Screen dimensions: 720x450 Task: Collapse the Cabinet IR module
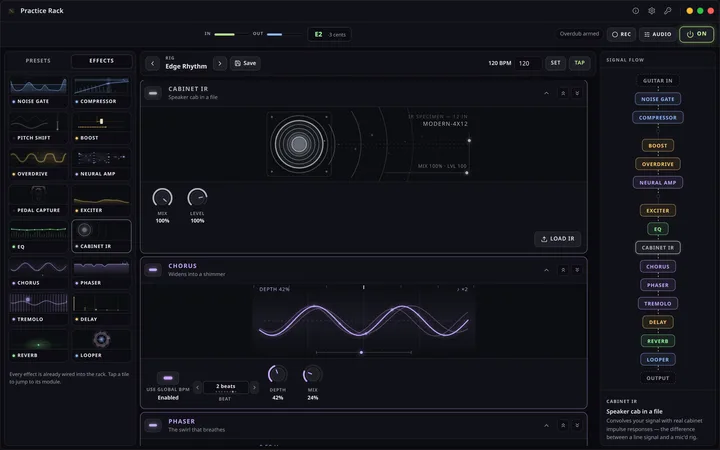[x=546, y=93]
